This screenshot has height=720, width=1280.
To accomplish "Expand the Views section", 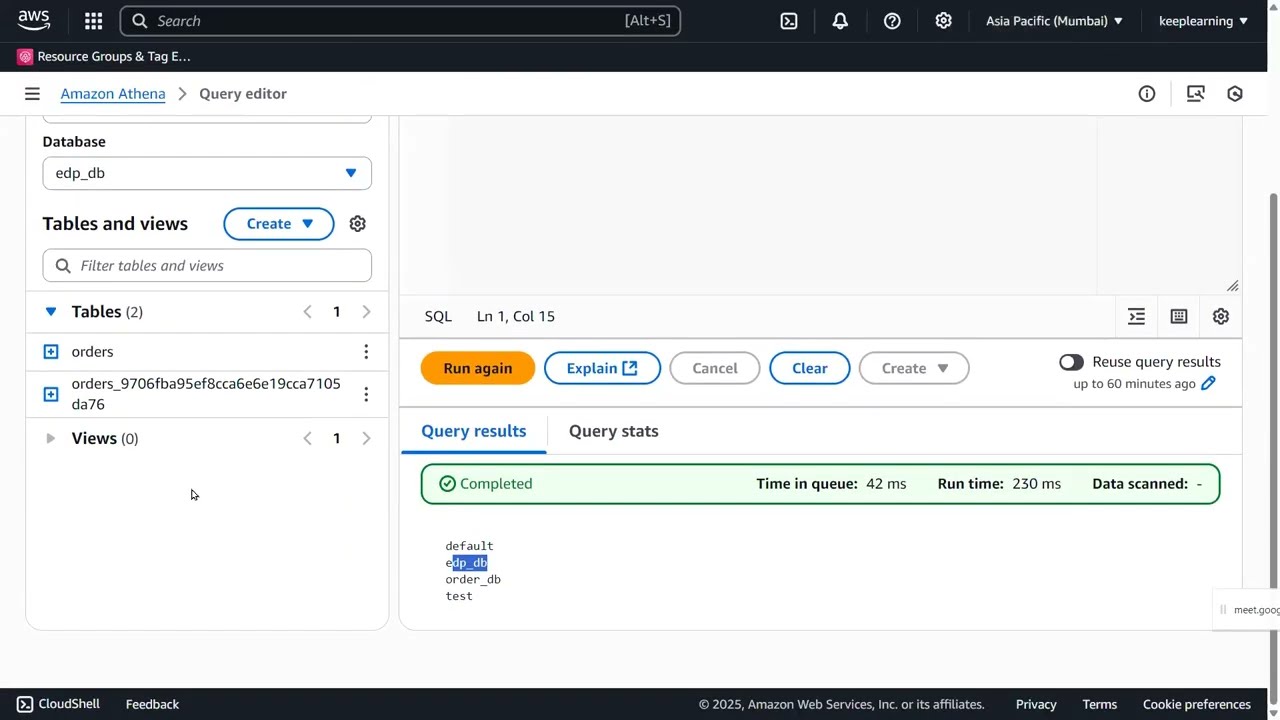I will (x=51, y=439).
